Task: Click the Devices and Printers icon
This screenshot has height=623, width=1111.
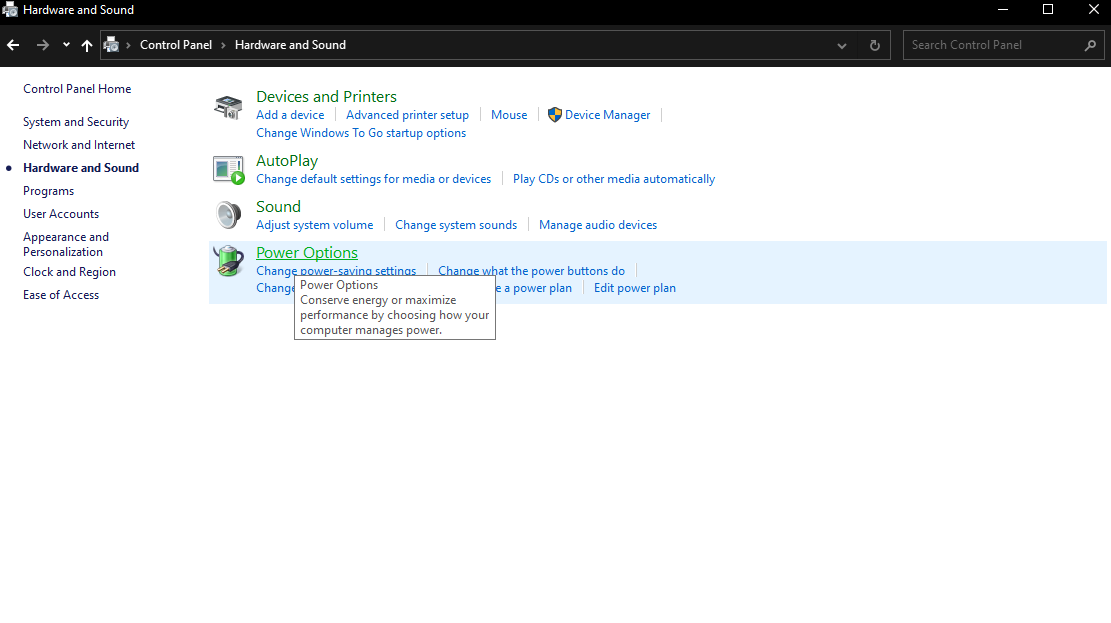Action: [228, 107]
